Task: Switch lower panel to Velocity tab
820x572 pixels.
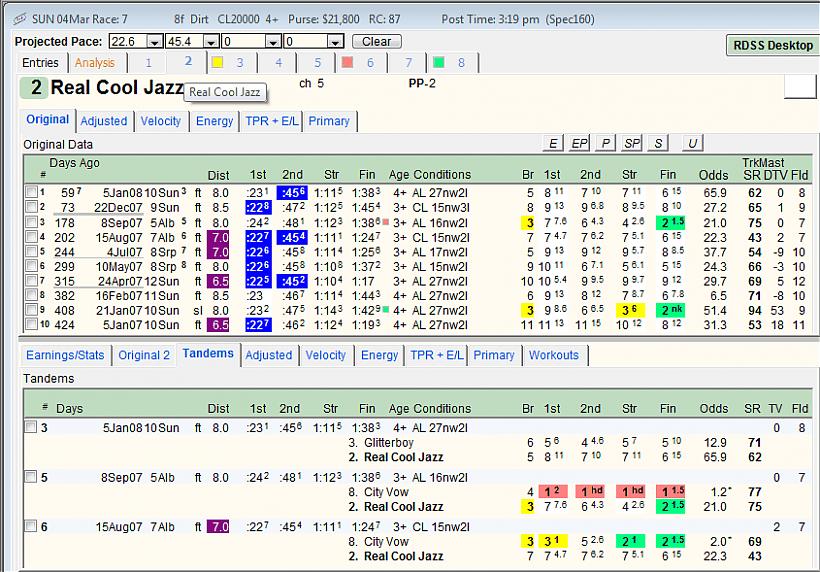Action: [x=325, y=355]
